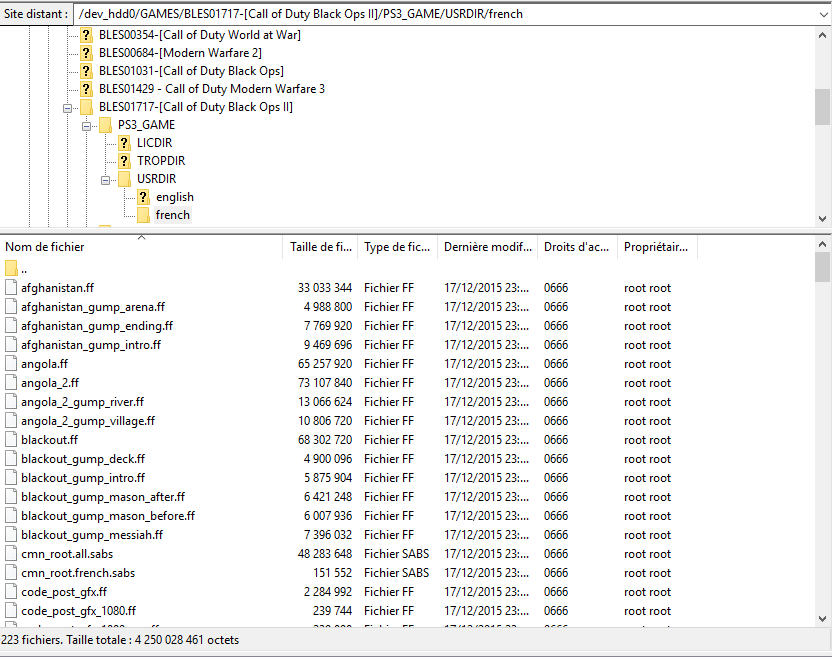Click the french folder icon in tree
The height and width of the screenshot is (660, 832).
143,215
